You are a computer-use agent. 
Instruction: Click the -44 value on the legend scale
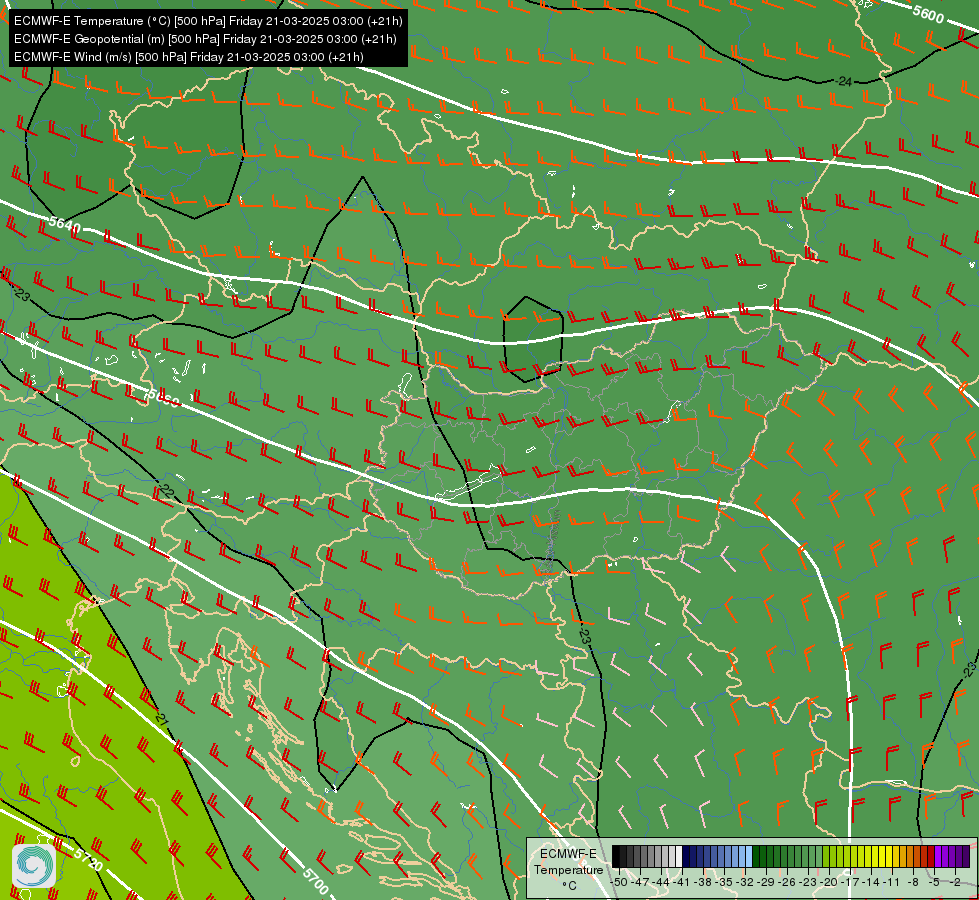[x=661, y=882]
